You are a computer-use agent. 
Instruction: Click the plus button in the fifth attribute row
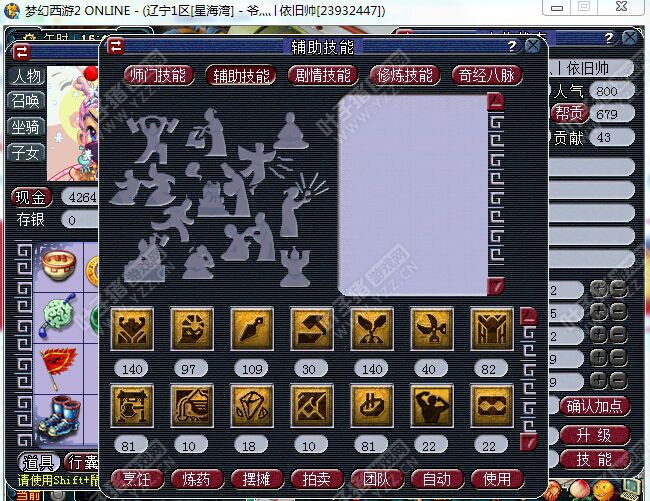599,380
